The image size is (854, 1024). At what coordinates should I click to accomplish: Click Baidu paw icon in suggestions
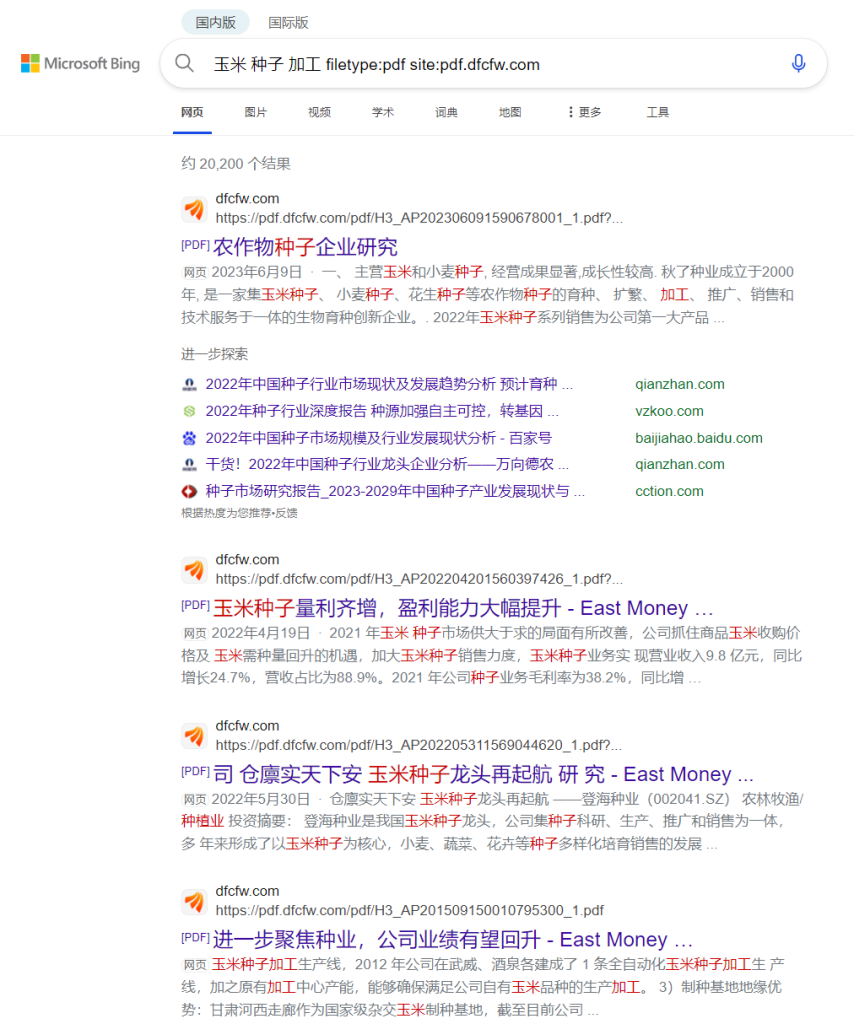pyautogui.click(x=189, y=438)
